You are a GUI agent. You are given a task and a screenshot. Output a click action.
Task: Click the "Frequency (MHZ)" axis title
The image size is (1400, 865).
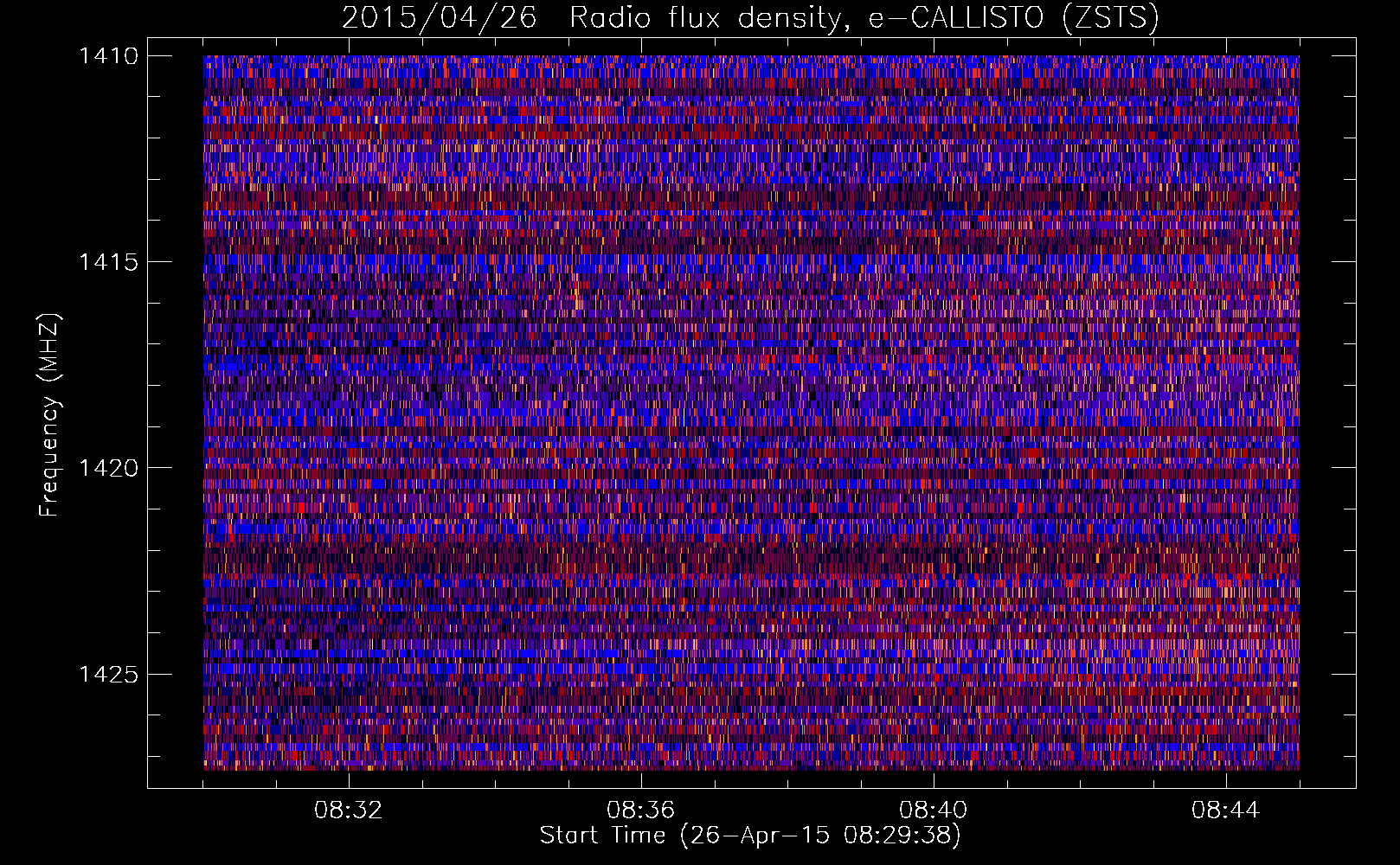(49, 415)
